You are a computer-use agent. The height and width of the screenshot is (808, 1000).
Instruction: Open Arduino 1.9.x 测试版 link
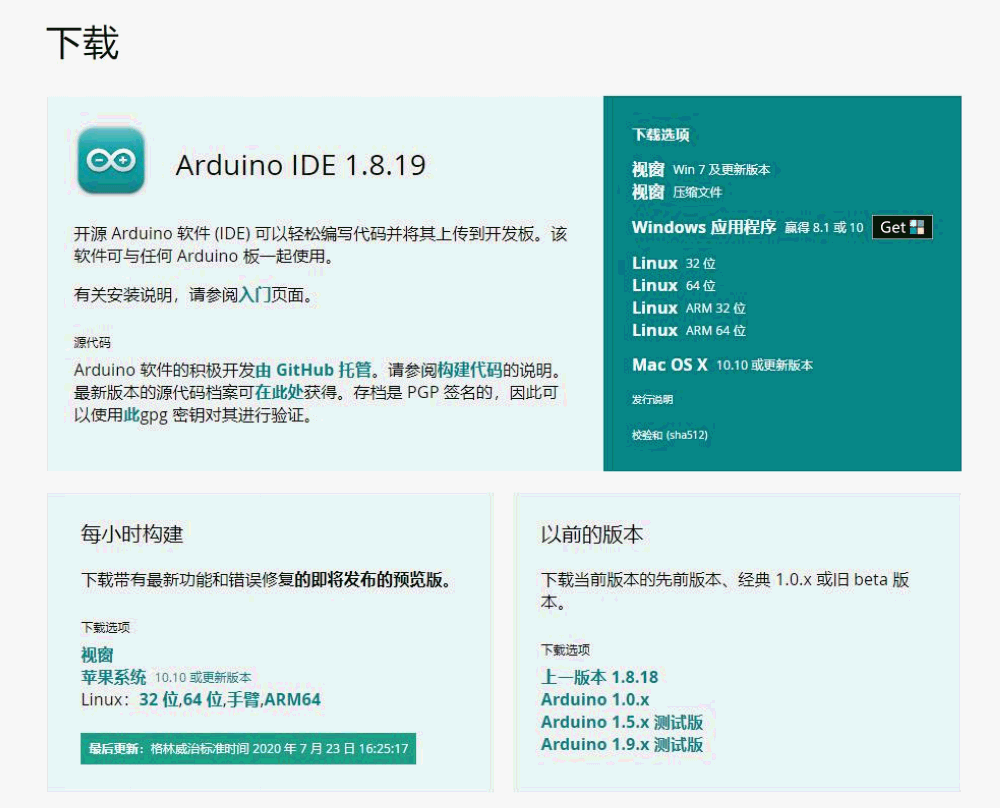pos(622,745)
